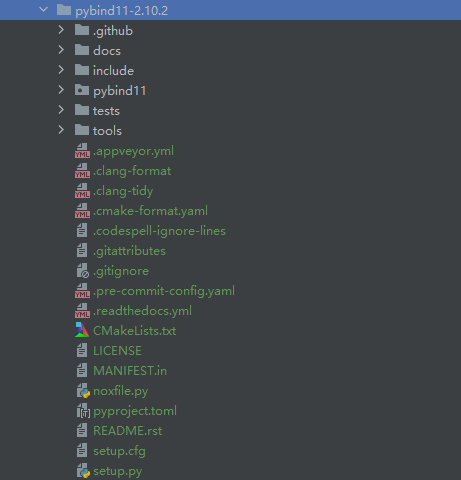Expand the tests folder chevron
The image size is (461, 480).
click(x=61, y=110)
